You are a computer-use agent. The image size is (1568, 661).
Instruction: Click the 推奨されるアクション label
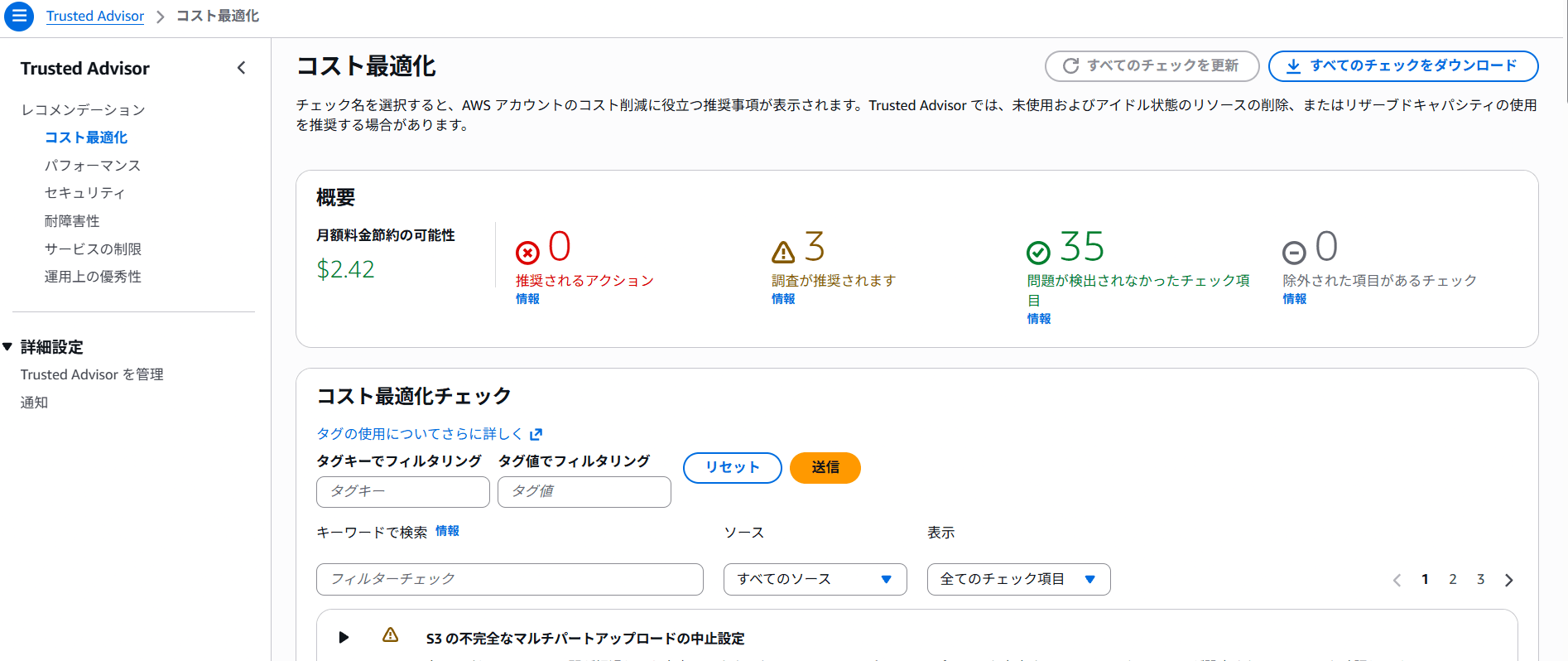(x=584, y=281)
